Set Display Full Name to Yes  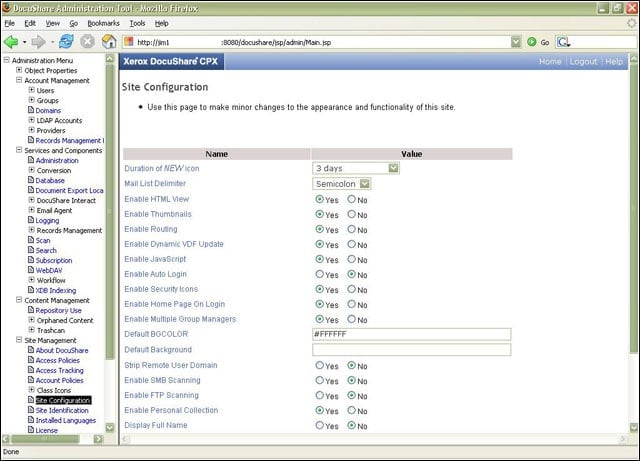click(320, 425)
